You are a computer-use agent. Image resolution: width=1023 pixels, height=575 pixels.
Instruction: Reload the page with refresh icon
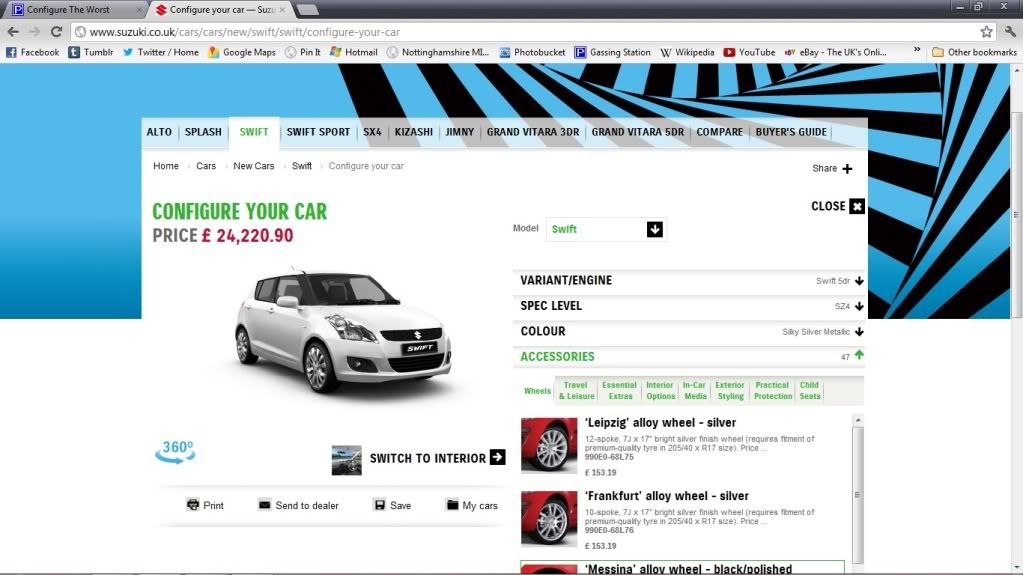click(57, 31)
